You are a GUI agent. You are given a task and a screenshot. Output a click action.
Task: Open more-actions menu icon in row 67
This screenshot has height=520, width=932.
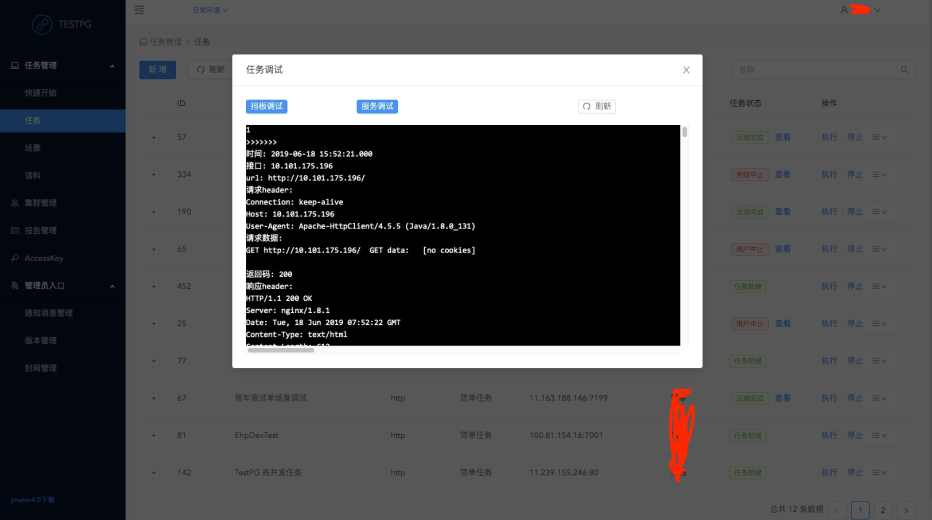(x=879, y=398)
